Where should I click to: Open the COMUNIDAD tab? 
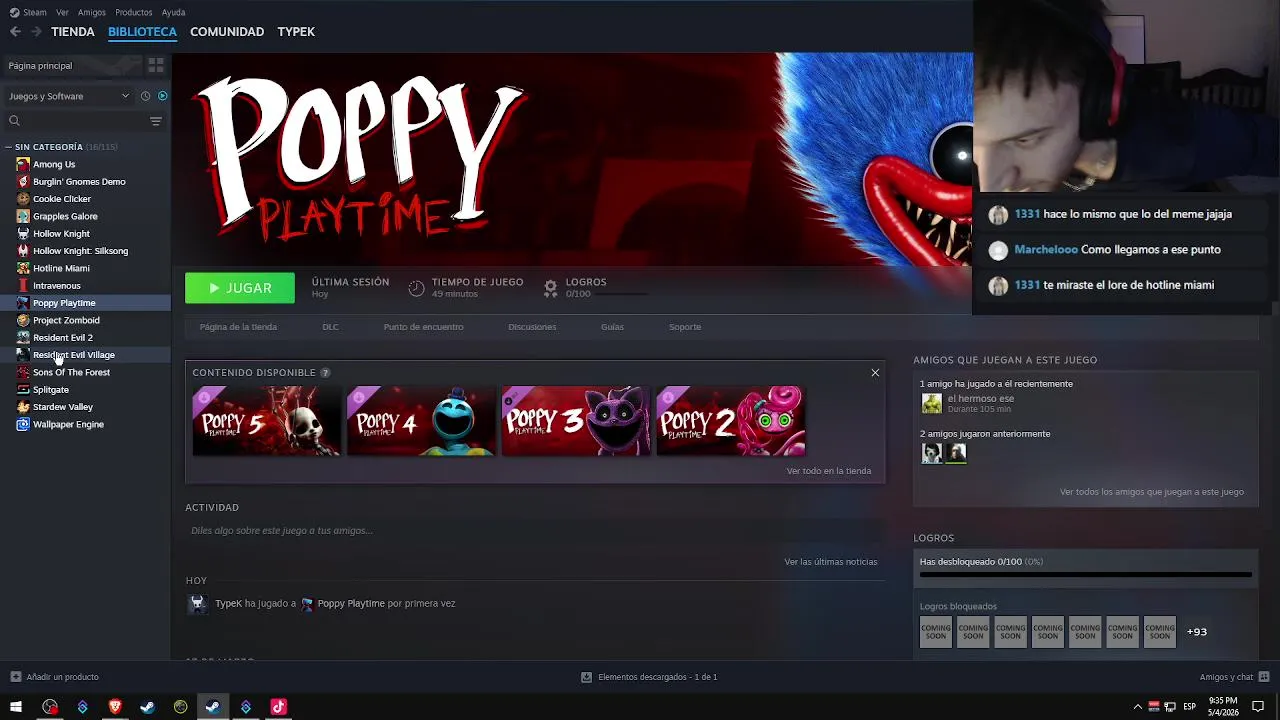(227, 32)
